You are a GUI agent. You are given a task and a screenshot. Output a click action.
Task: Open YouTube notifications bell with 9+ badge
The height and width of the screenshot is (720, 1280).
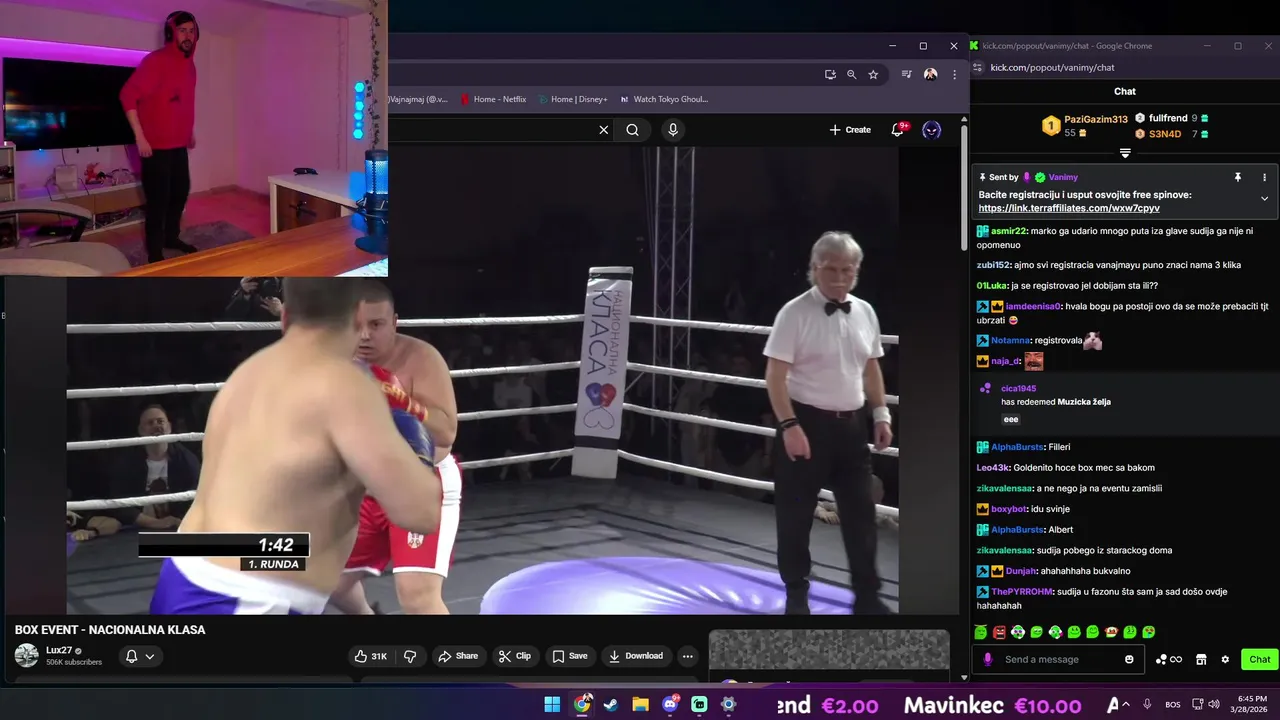[x=898, y=130]
